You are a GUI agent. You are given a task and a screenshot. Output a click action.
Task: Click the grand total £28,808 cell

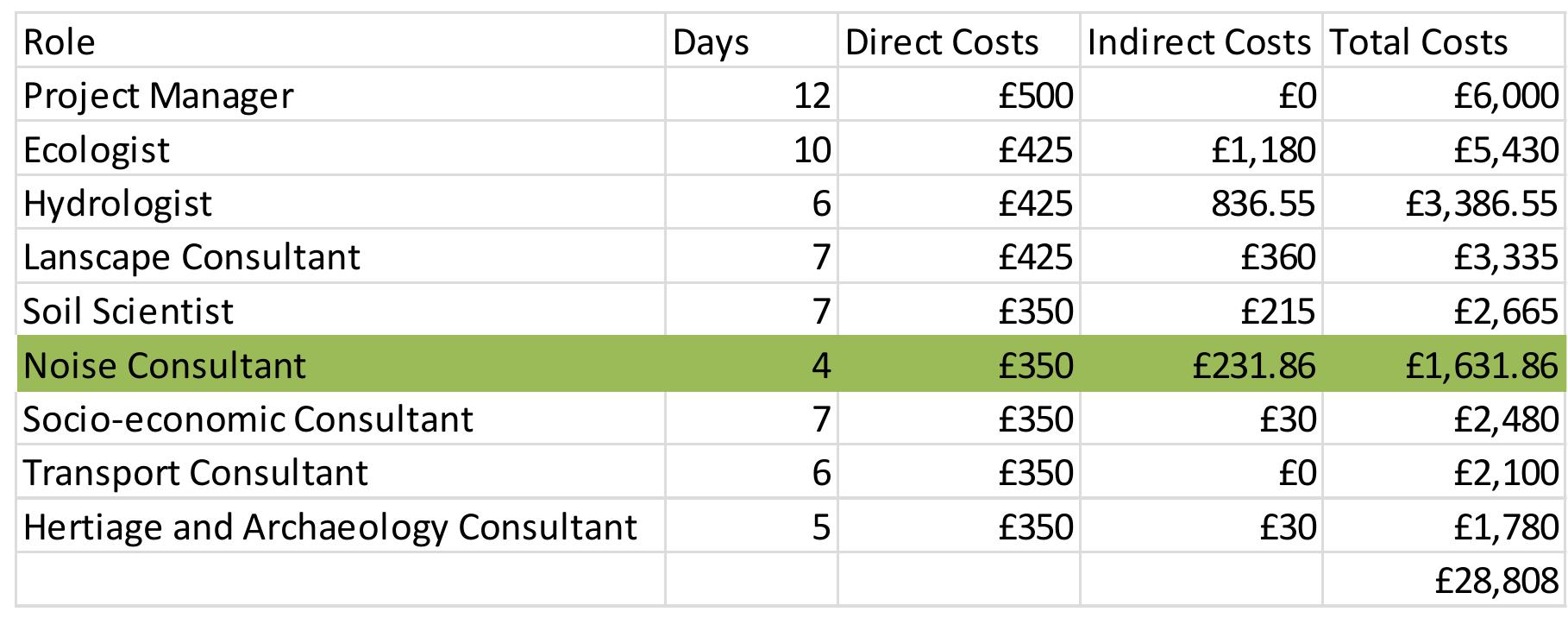(1442, 581)
